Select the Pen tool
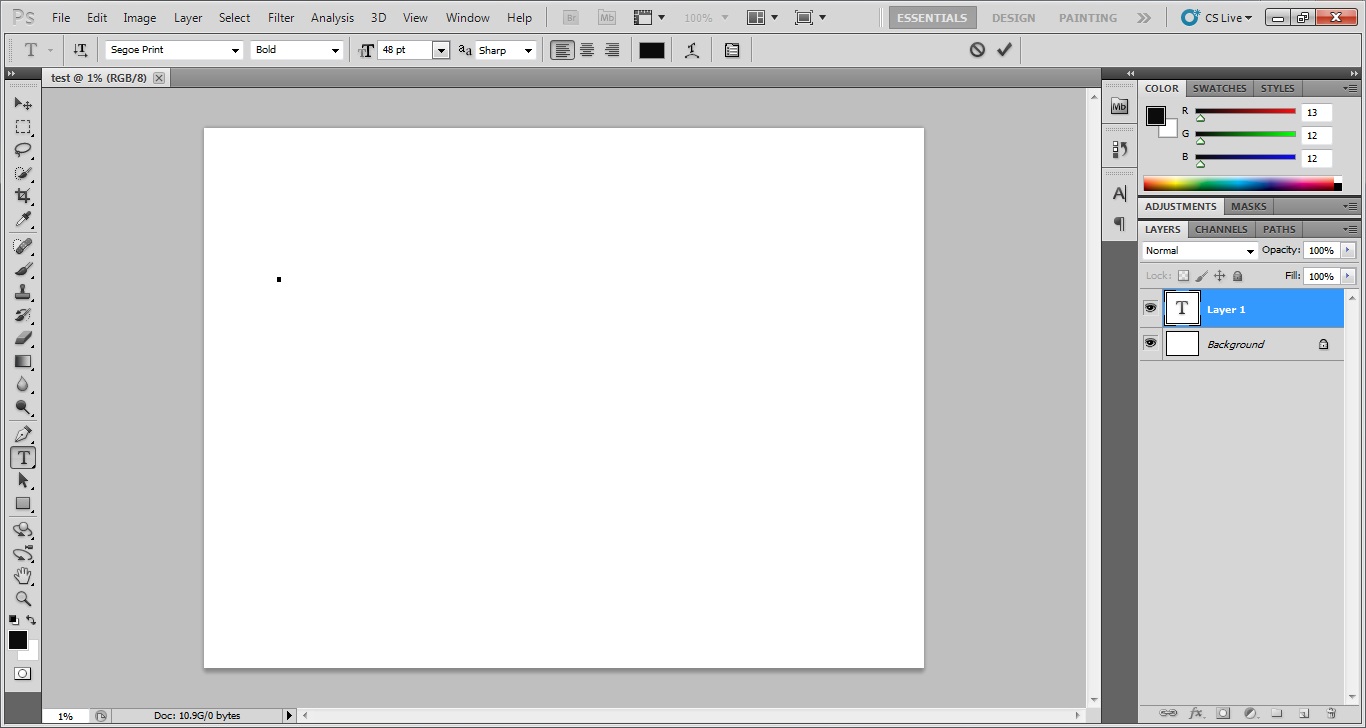Image resolution: width=1366 pixels, height=728 pixels. tap(22, 435)
